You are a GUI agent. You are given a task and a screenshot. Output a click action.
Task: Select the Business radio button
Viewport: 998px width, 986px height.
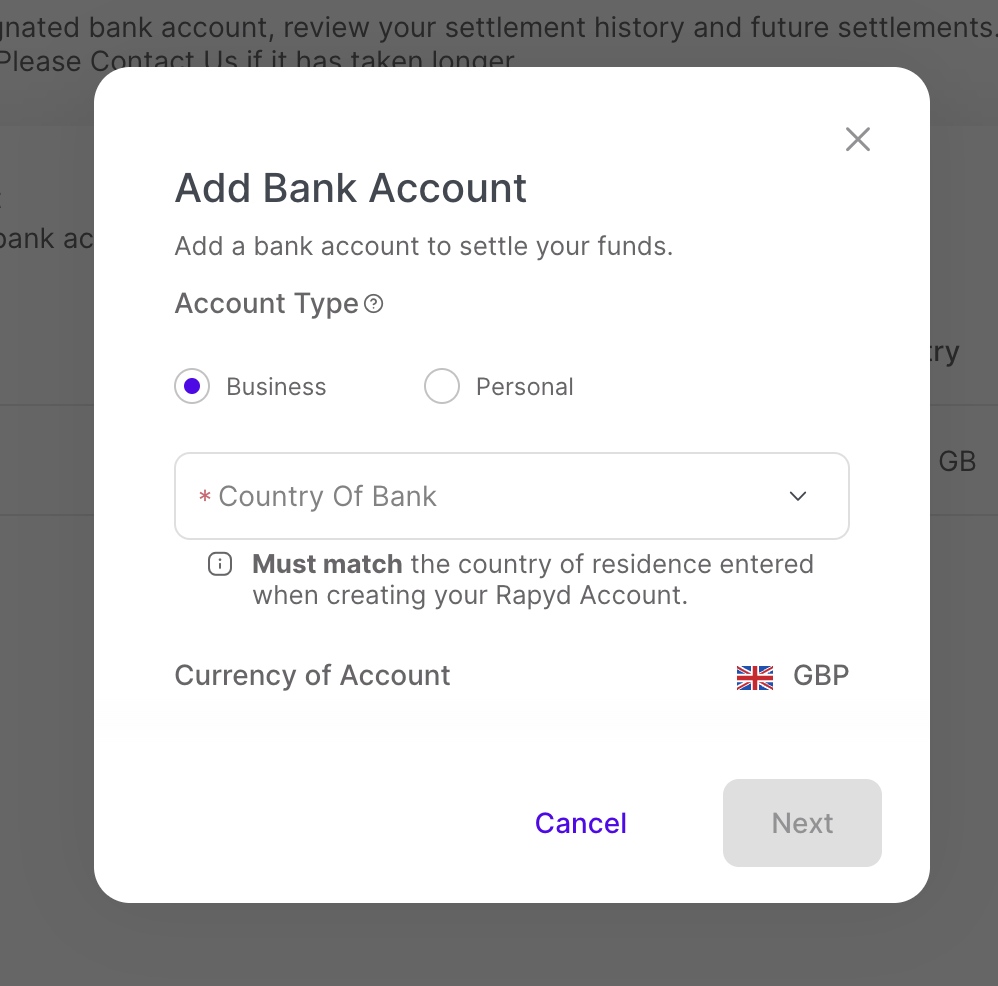point(192,386)
